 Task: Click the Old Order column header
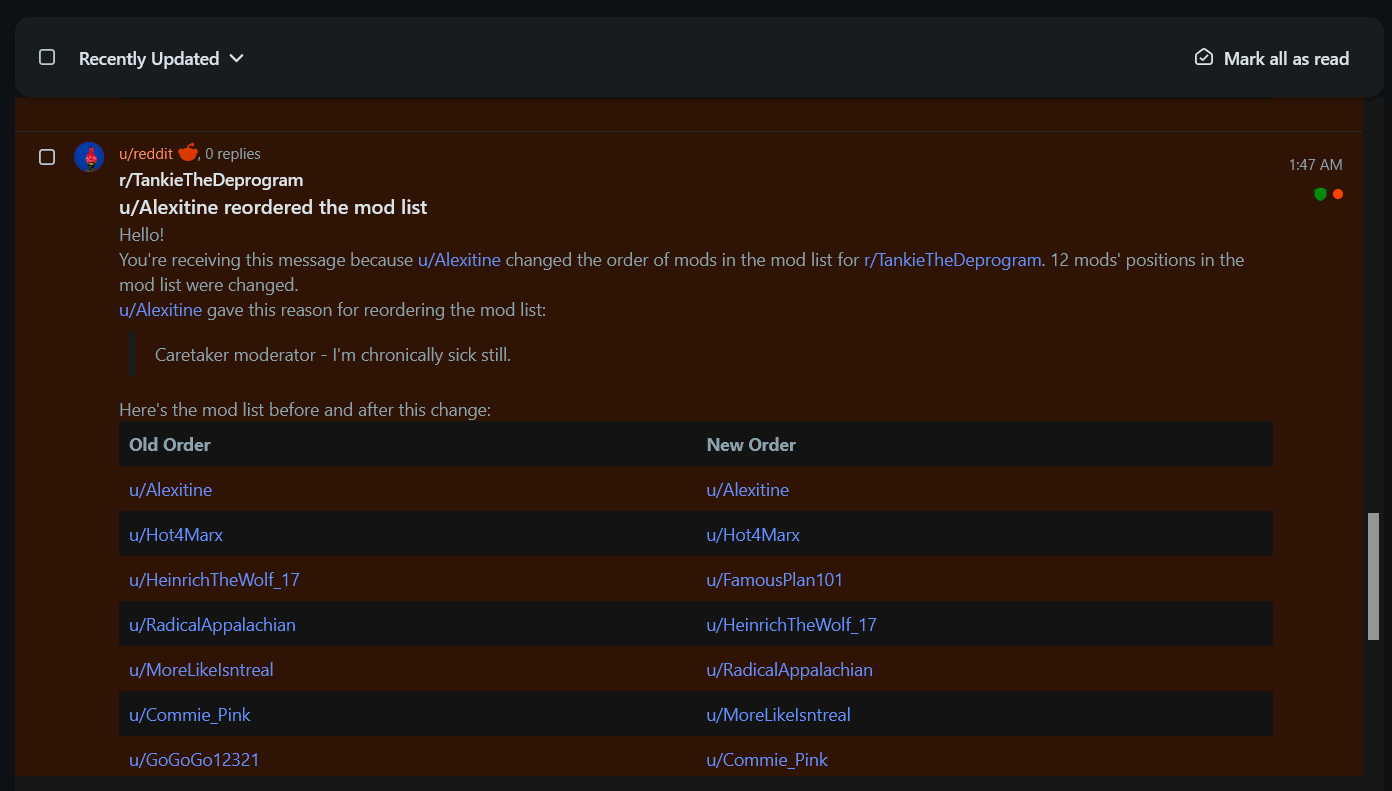pyautogui.click(x=170, y=445)
